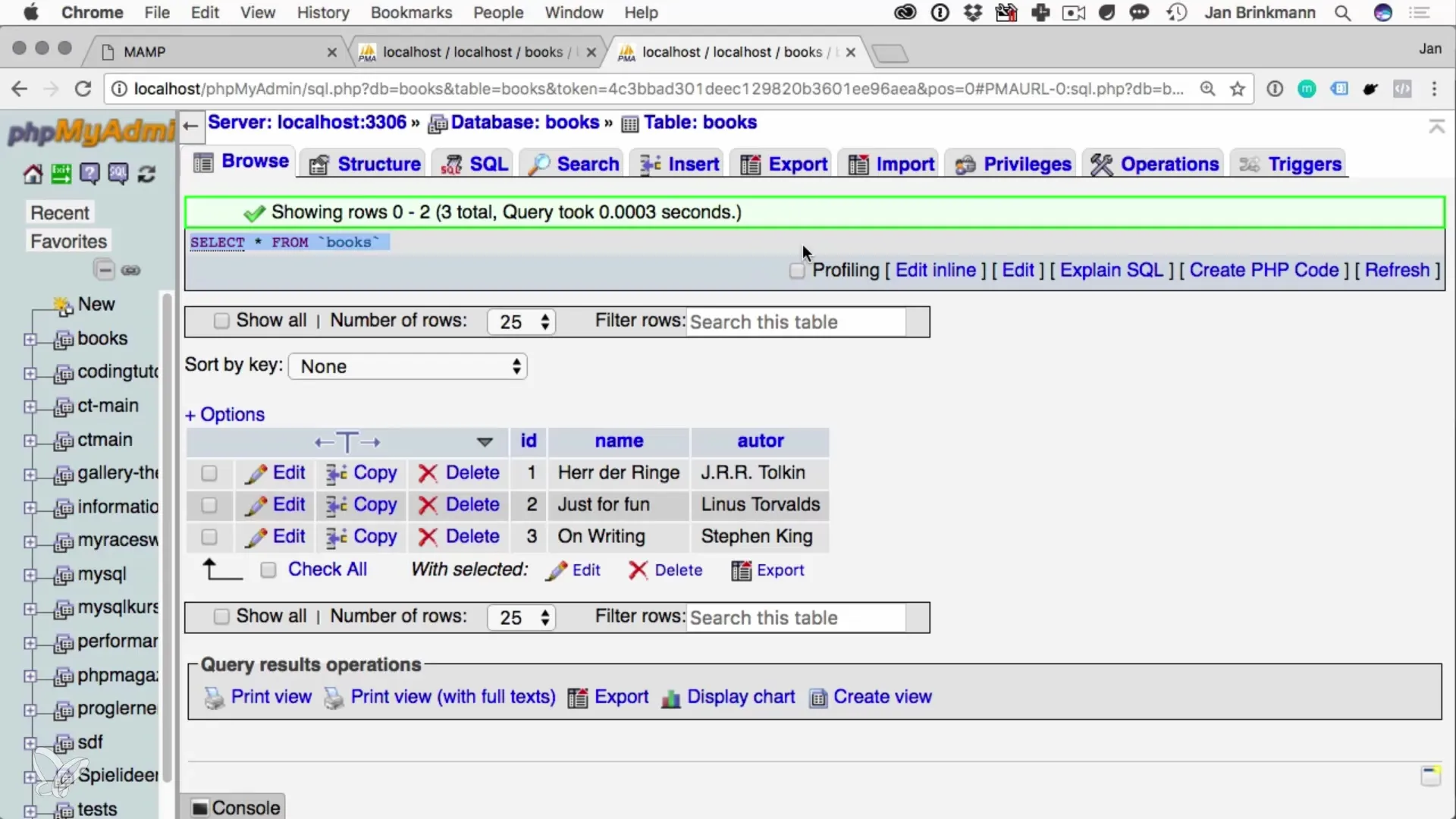Select the On Writing row checkbox
This screenshot has height=819, width=1456.
tap(209, 537)
